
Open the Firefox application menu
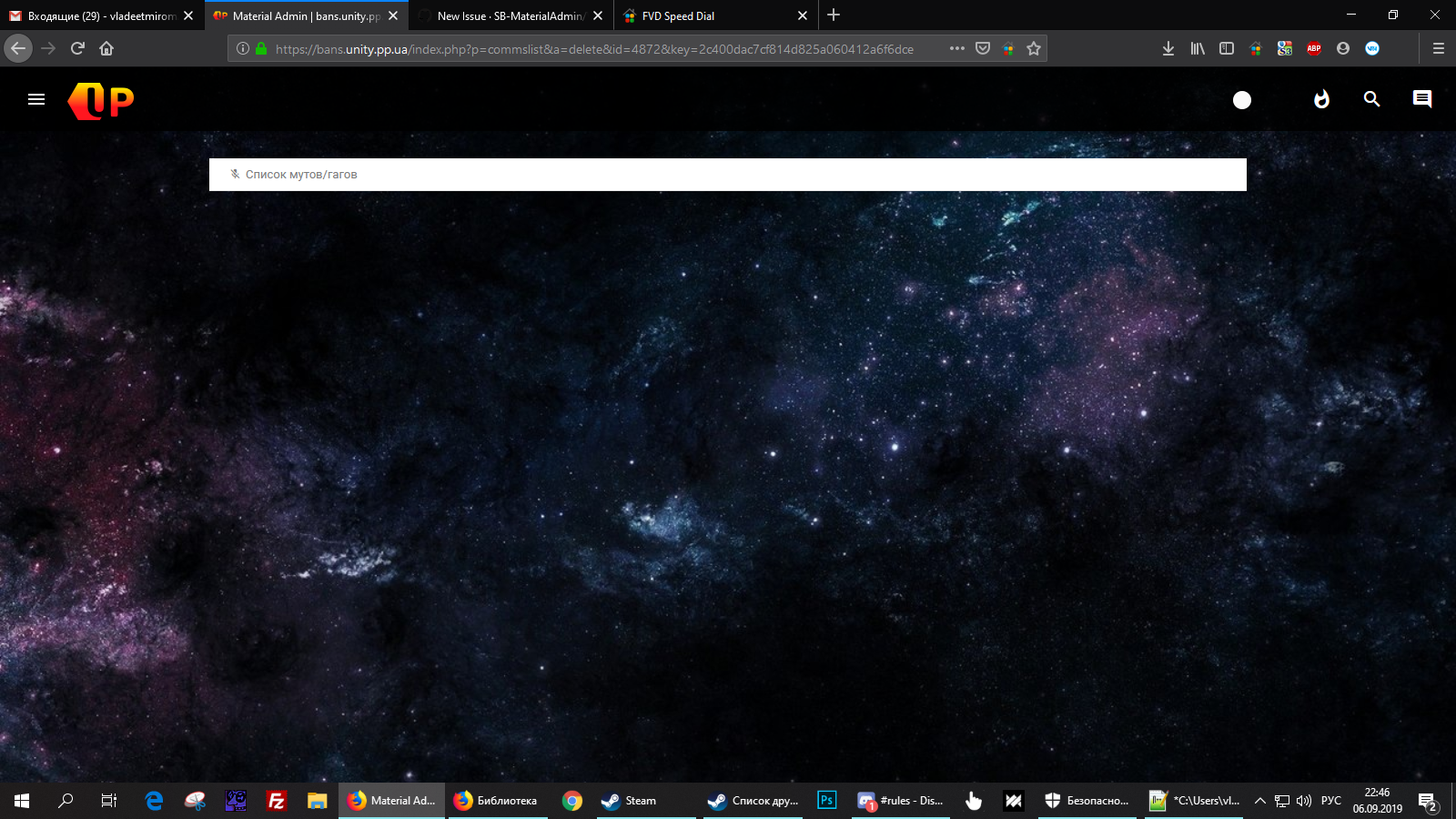point(1439,48)
